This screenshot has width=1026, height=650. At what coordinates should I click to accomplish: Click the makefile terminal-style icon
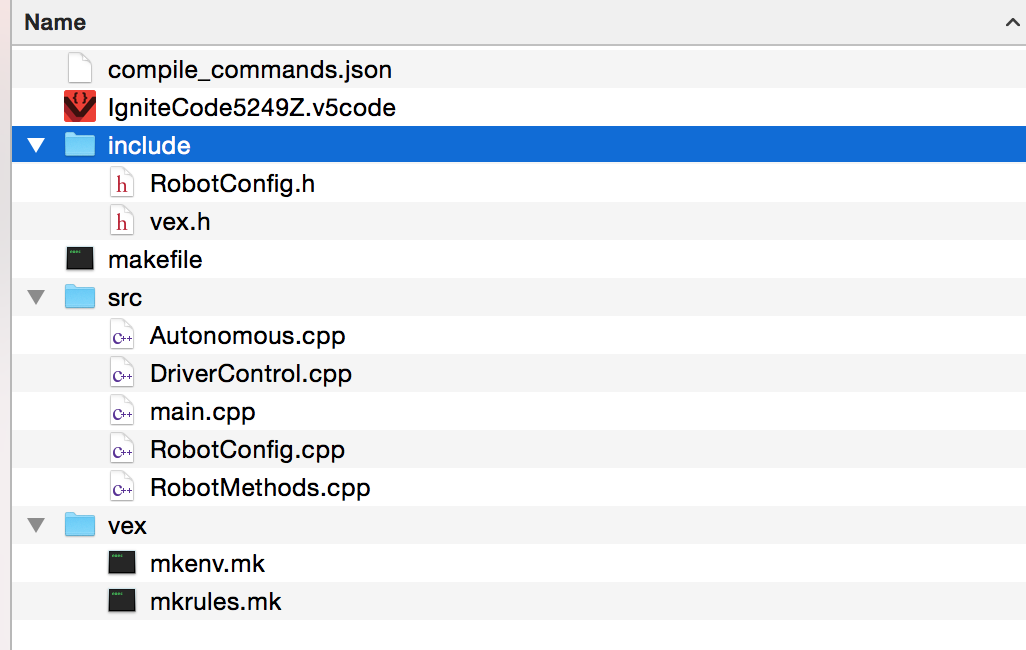pyautogui.click(x=79, y=260)
